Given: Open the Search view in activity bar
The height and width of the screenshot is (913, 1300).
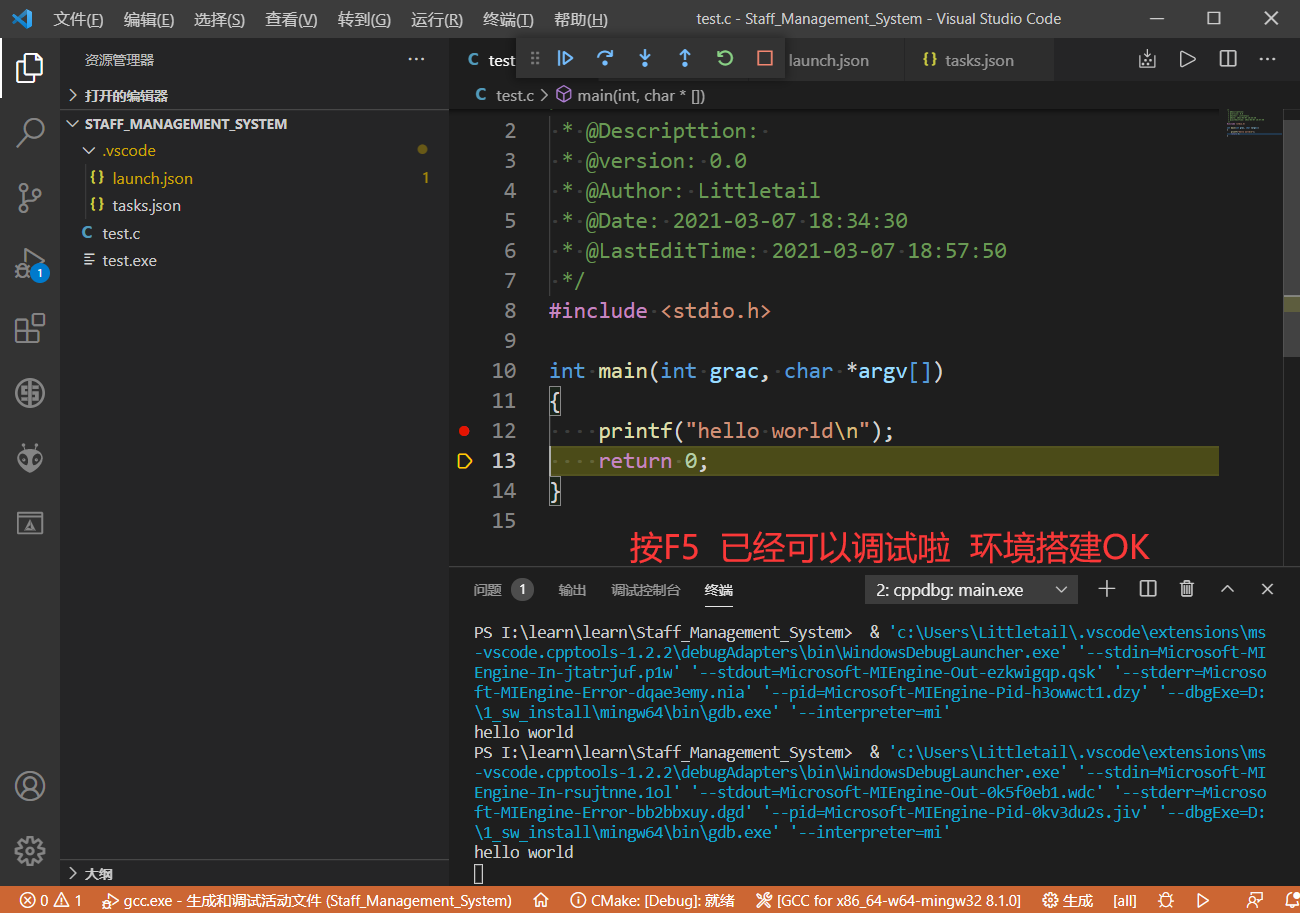Looking at the screenshot, I should coord(30,133).
